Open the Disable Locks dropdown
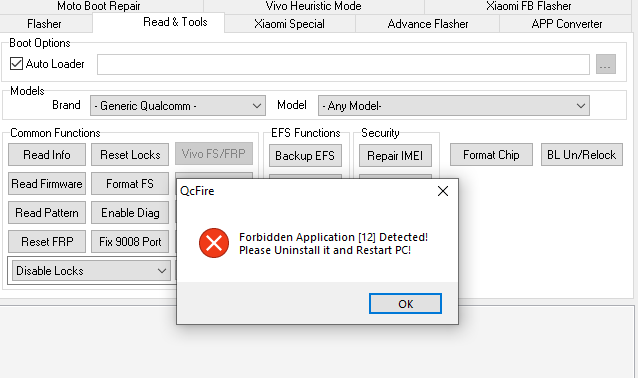The height and width of the screenshot is (378, 638). point(91,271)
